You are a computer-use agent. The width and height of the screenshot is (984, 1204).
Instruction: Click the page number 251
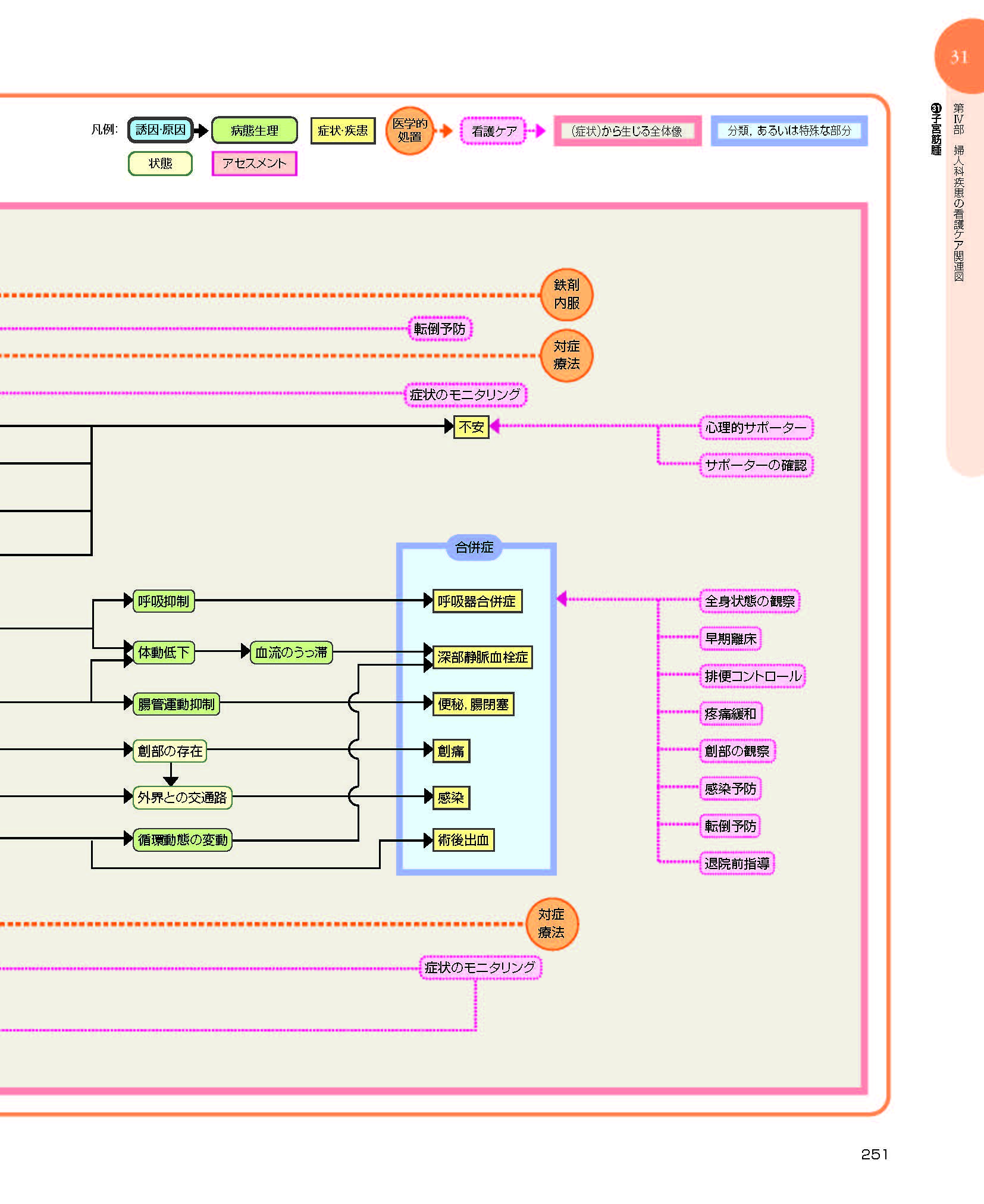874,1154
